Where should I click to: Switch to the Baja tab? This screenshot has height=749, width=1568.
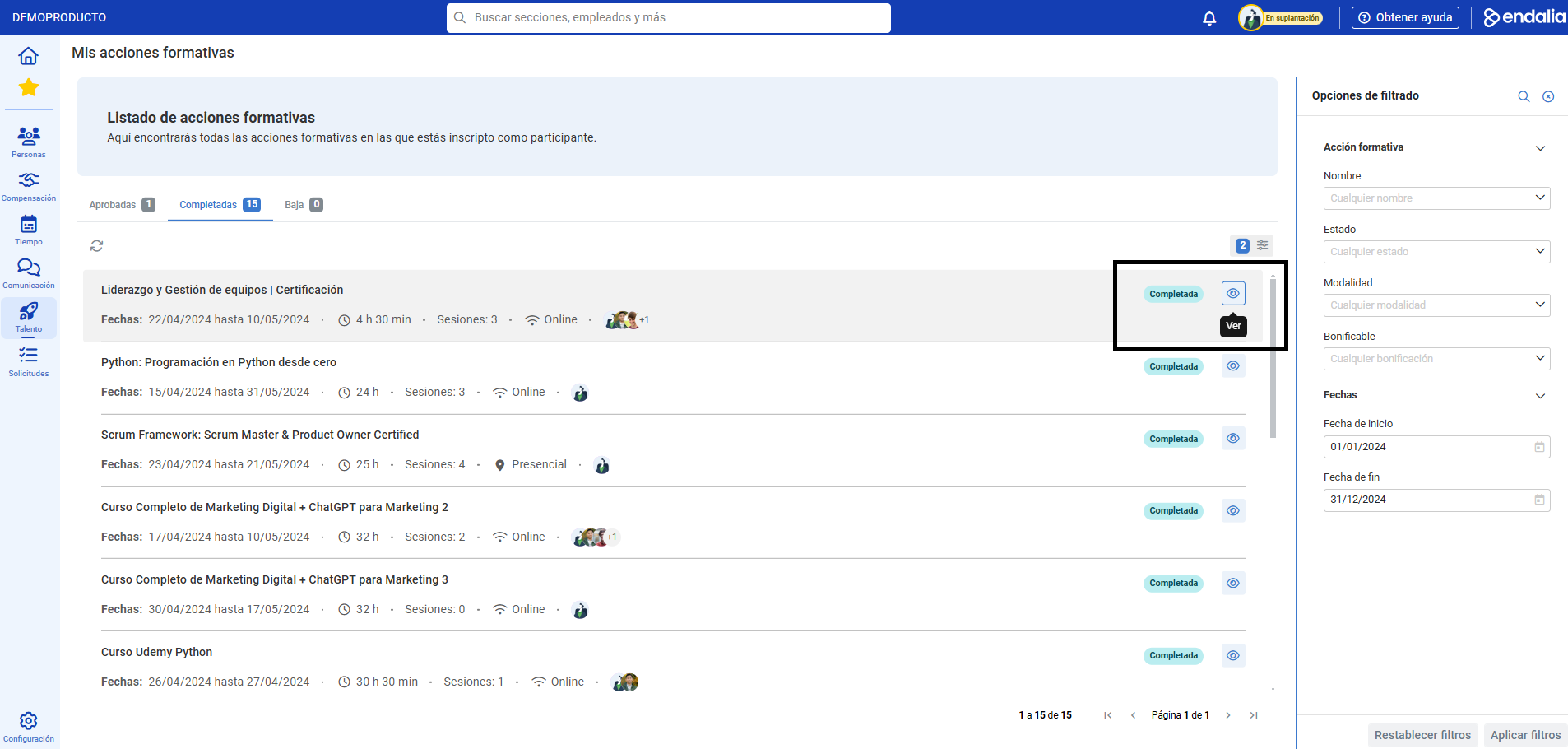pyautogui.click(x=304, y=205)
